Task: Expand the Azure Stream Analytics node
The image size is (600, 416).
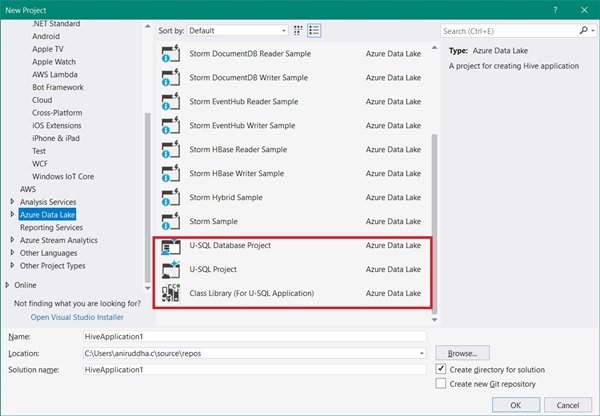Action: (x=12, y=240)
